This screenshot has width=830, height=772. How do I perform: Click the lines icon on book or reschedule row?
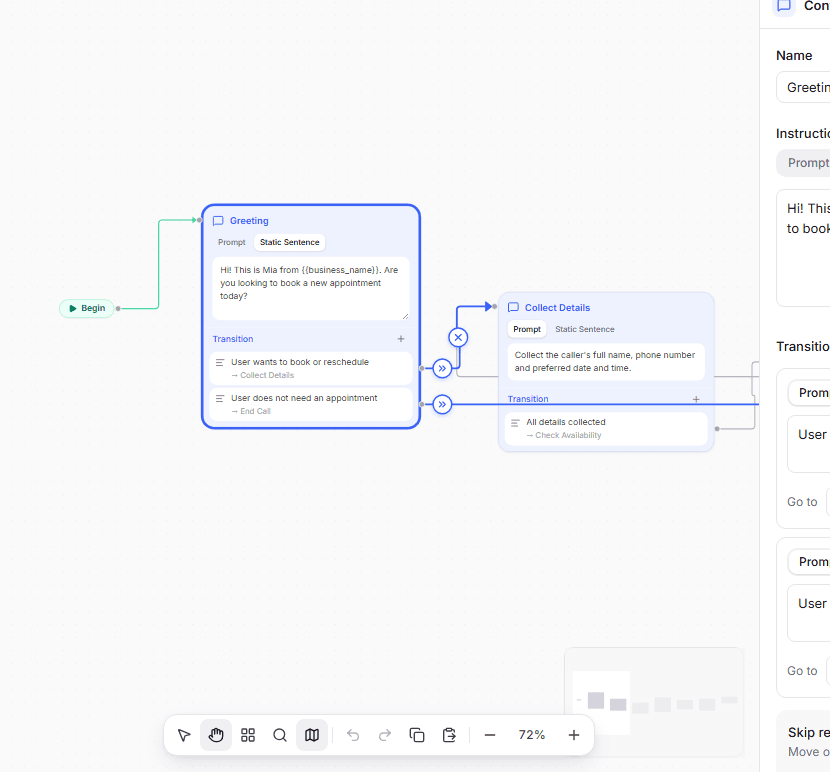click(x=220, y=363)
